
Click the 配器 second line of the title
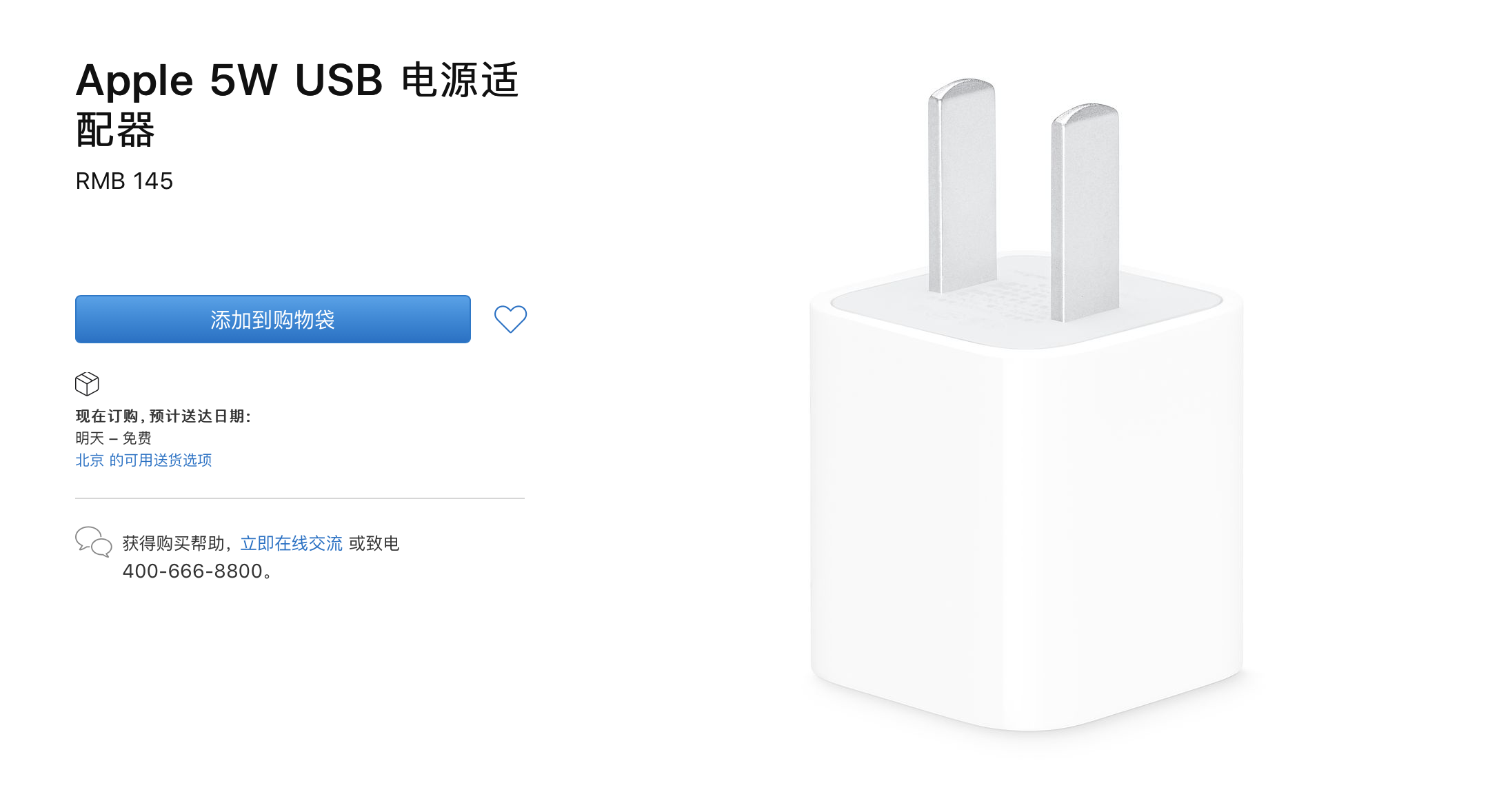click(115, 130)
